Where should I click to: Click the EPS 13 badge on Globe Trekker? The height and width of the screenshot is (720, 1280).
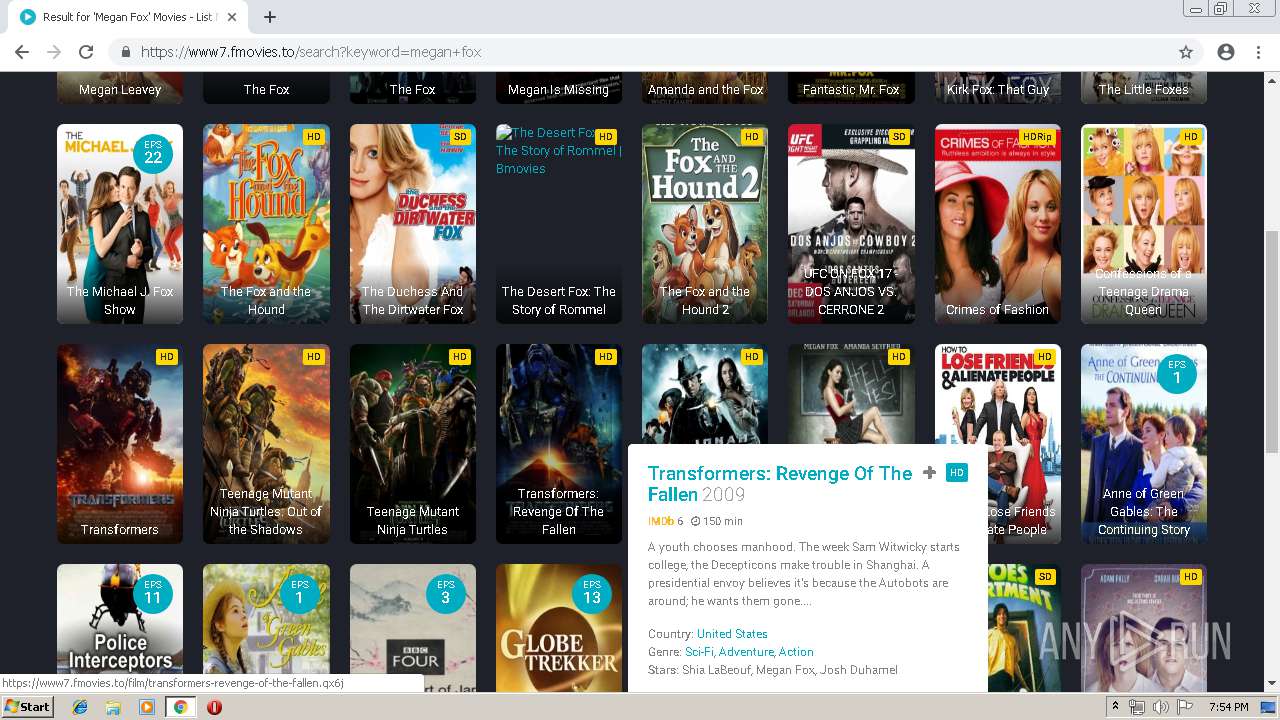click(x=592, y=593)
